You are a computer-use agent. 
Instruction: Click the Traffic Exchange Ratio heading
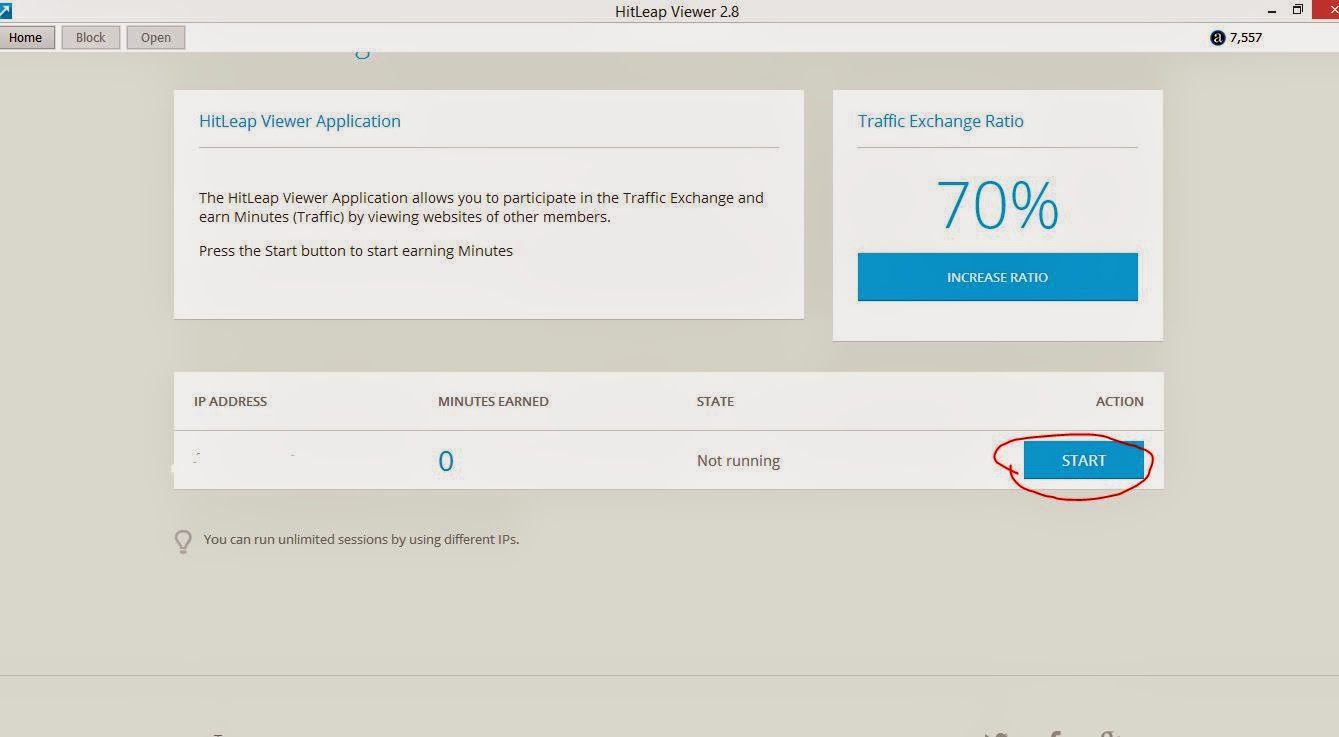click(x=941, y=121)
